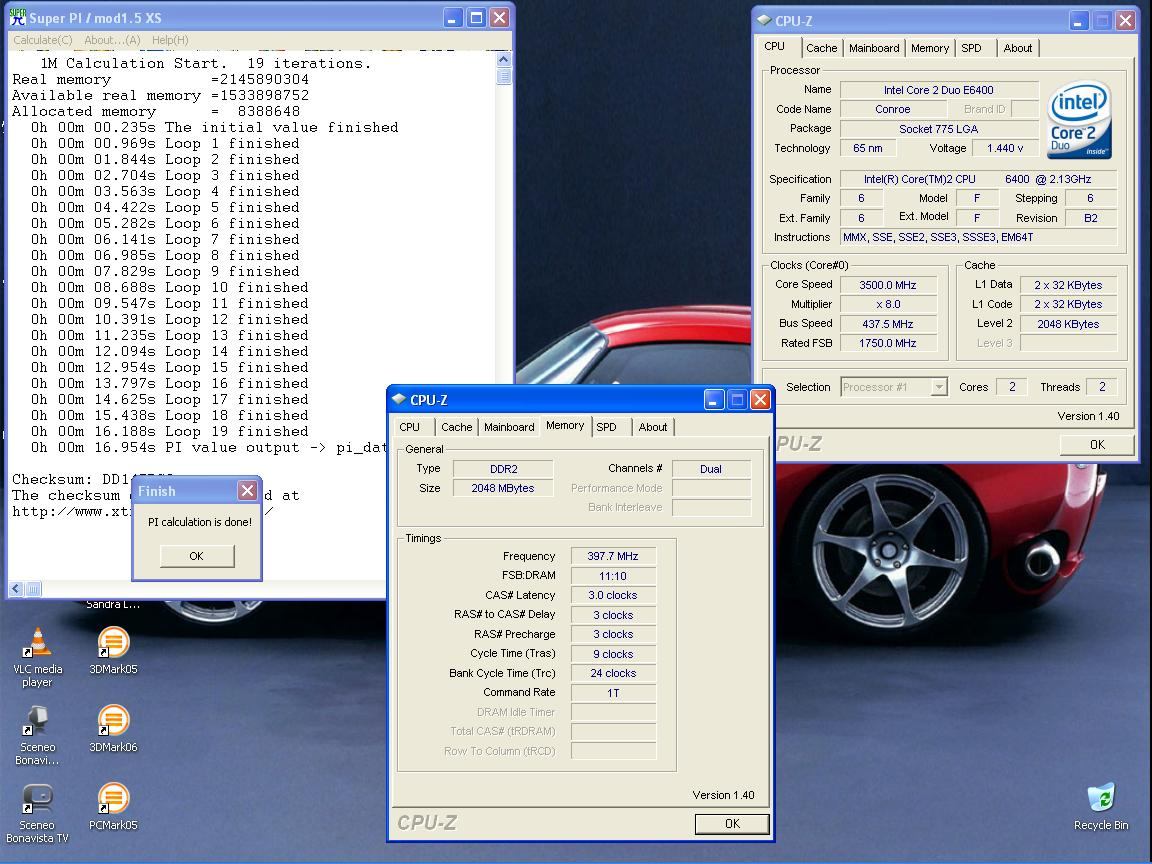Click the Channels # value 'Dual'
This screenshot has width=1152, height=864.
[711, 469]
